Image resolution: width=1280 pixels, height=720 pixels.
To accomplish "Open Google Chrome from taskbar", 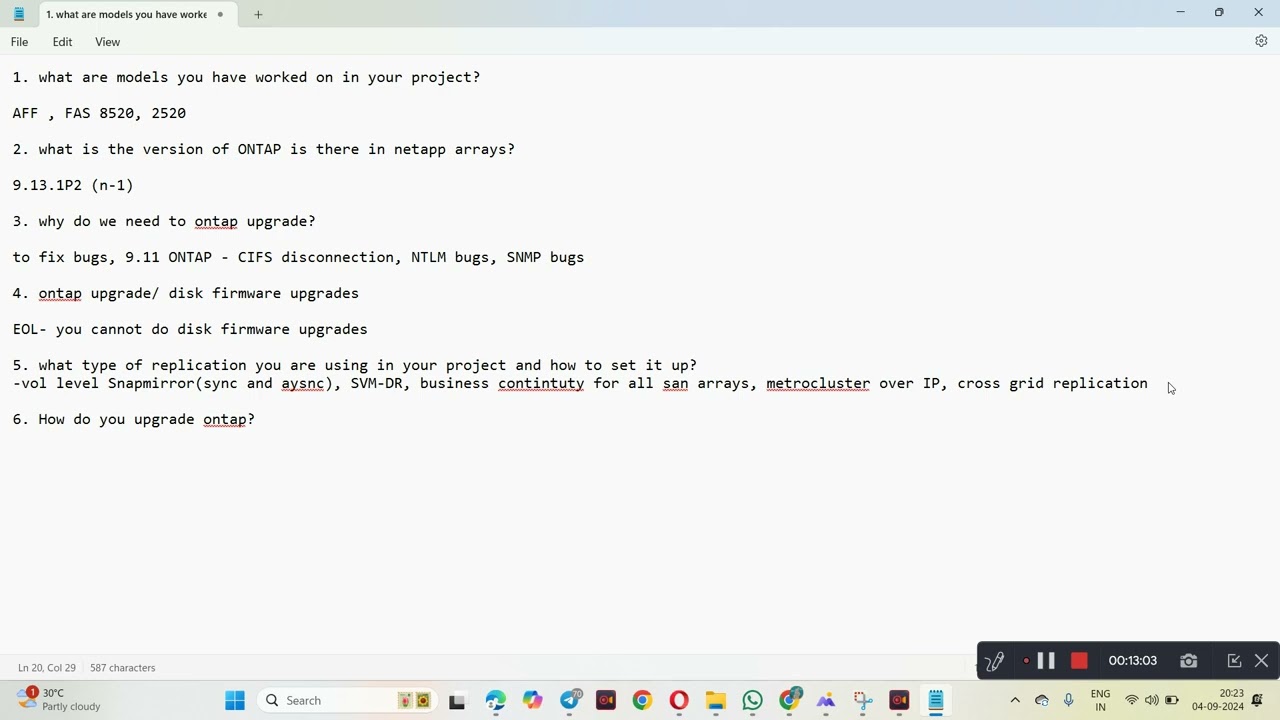I will click(642, 700).
